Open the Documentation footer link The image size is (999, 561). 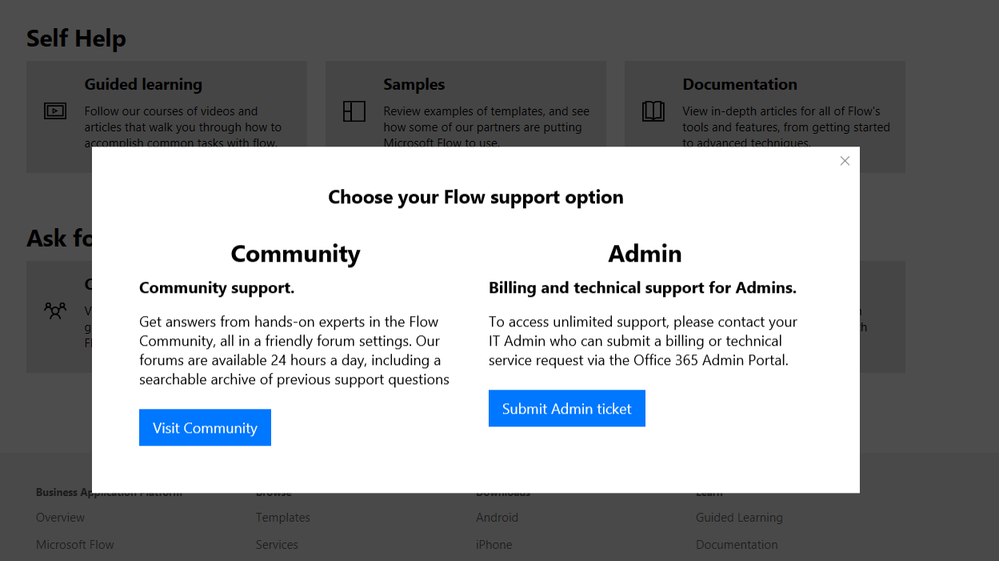point(736,545)
